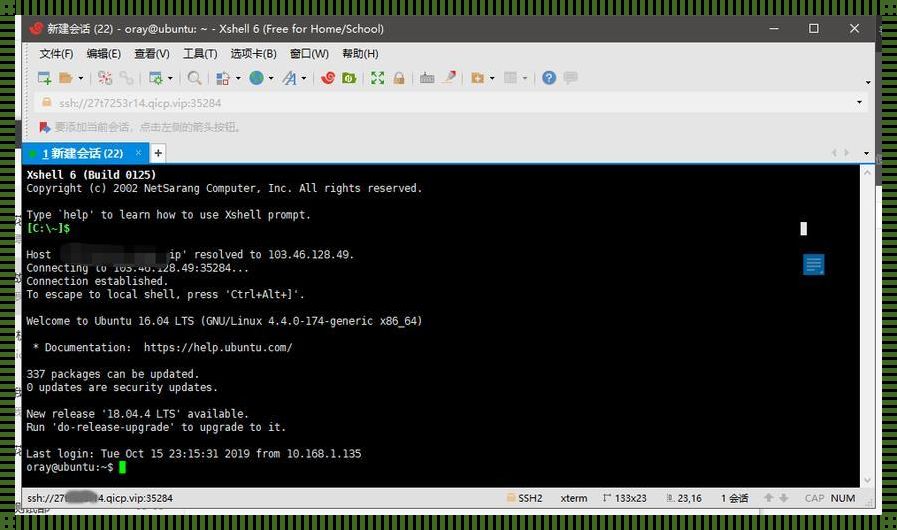Add a new tab with plus button
This screenshot has width=897, height=530.
[158, 153]
